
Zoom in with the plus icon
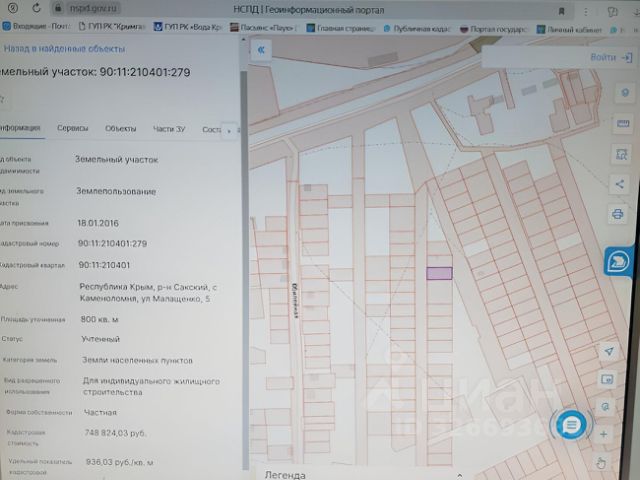tap(604, 434)
